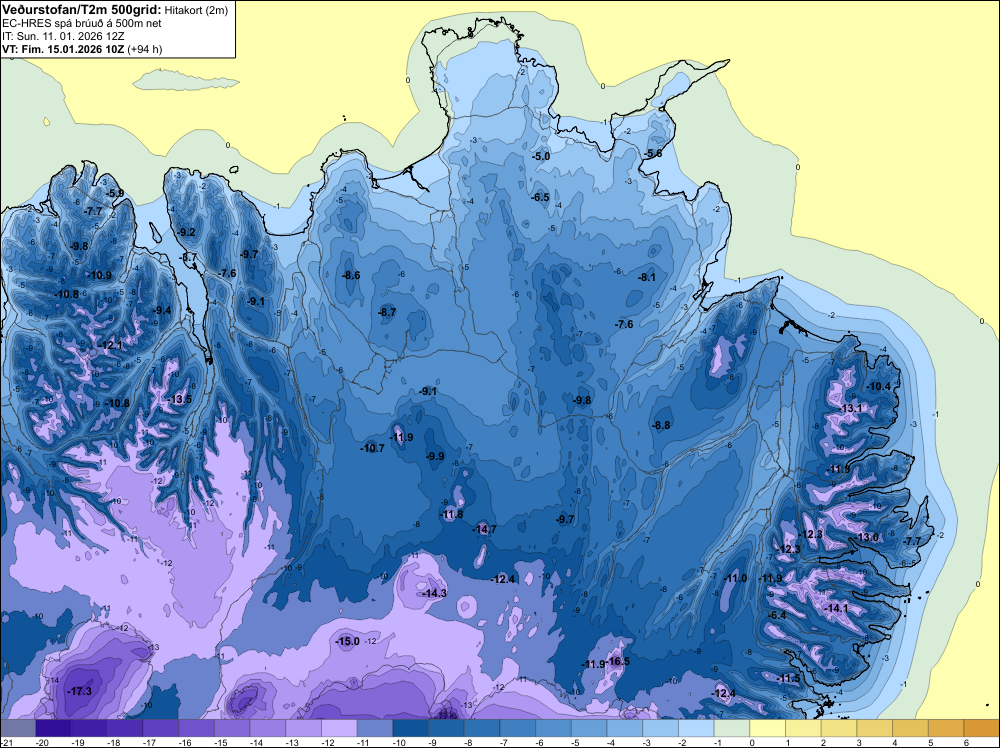Click the -6.5 temperature reading
Image resolution: width=1000 pixels, height=748 pixels.
[540, 197]
